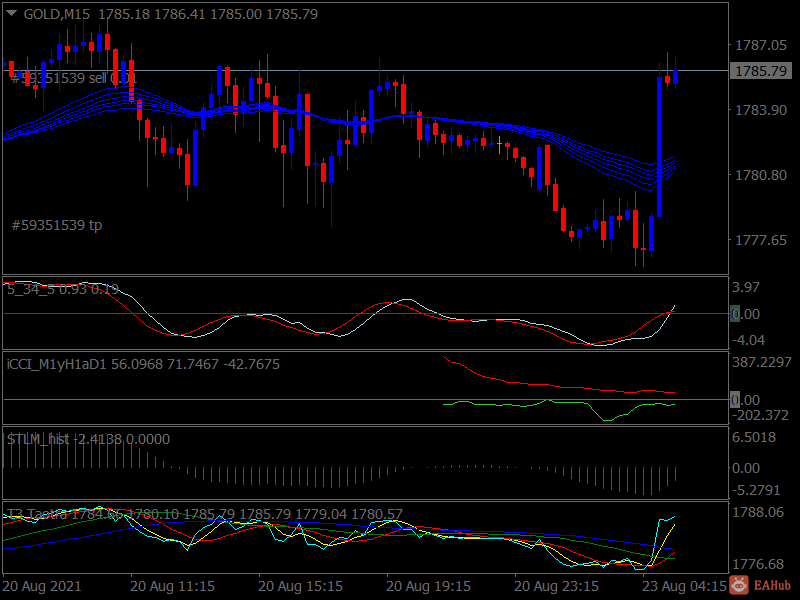Click the 1777.65 price scale label
The image size is (800, 600).
point(761,240)
